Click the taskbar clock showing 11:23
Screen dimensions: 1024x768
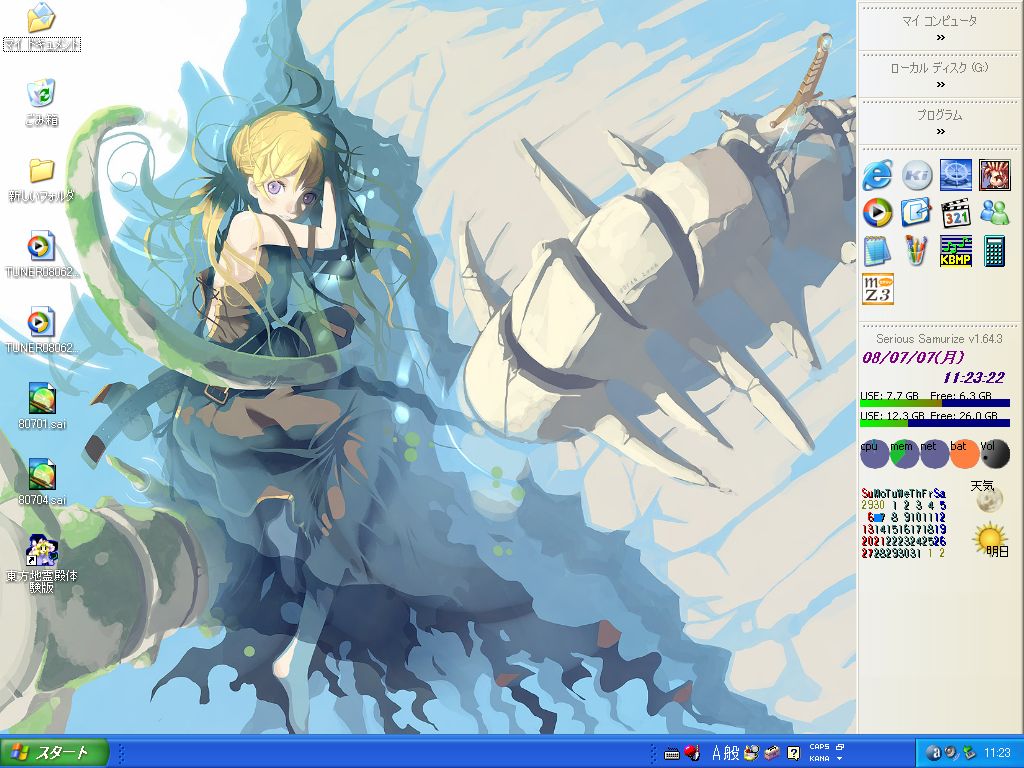click(997, 753)
